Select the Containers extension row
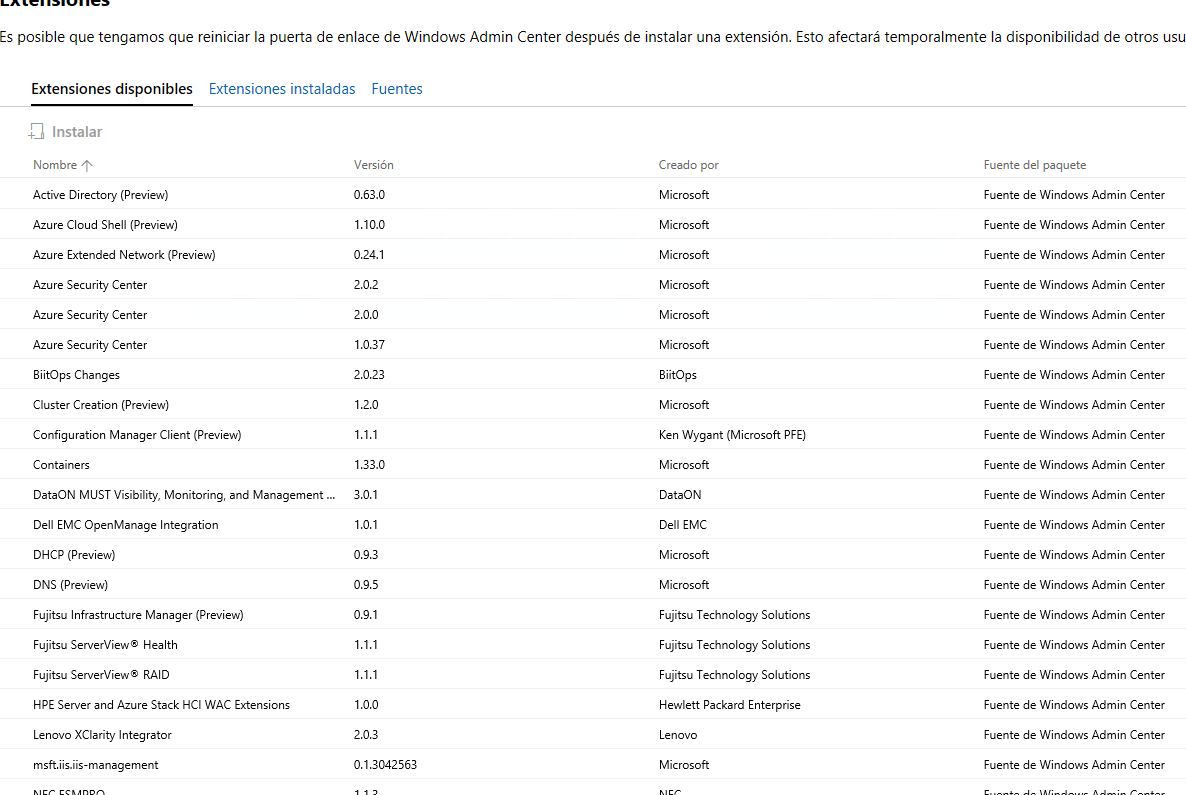This screenshot has width=1186, height=795. [x=61, y=465]
